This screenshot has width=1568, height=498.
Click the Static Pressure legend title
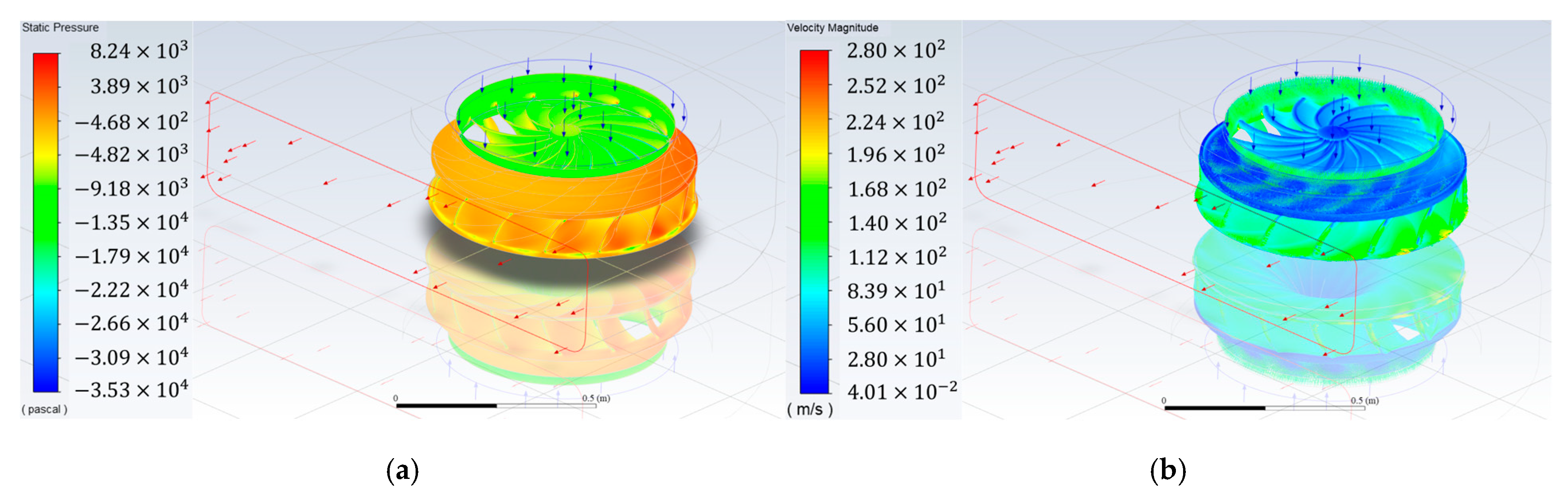pyautogui.click(x=60, y=27)
